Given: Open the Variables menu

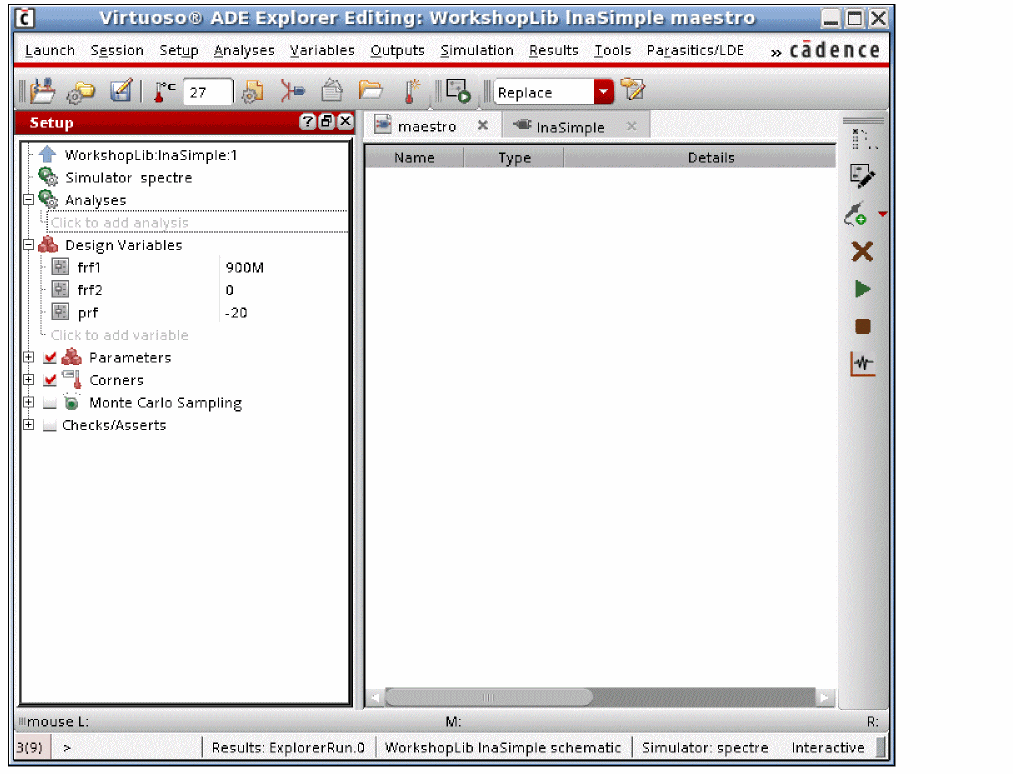Looking at the screenshot, I should point(322,50).
